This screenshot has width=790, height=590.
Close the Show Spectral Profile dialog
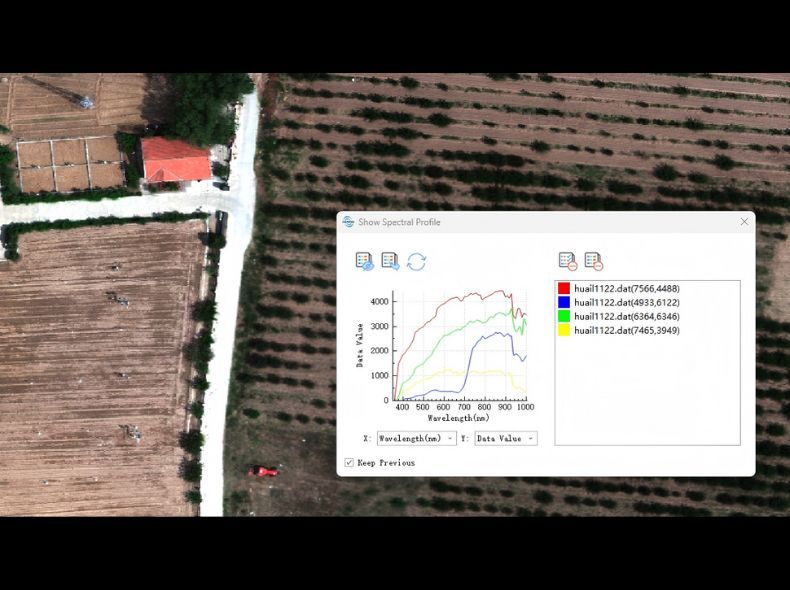click(x=744, y=222)
